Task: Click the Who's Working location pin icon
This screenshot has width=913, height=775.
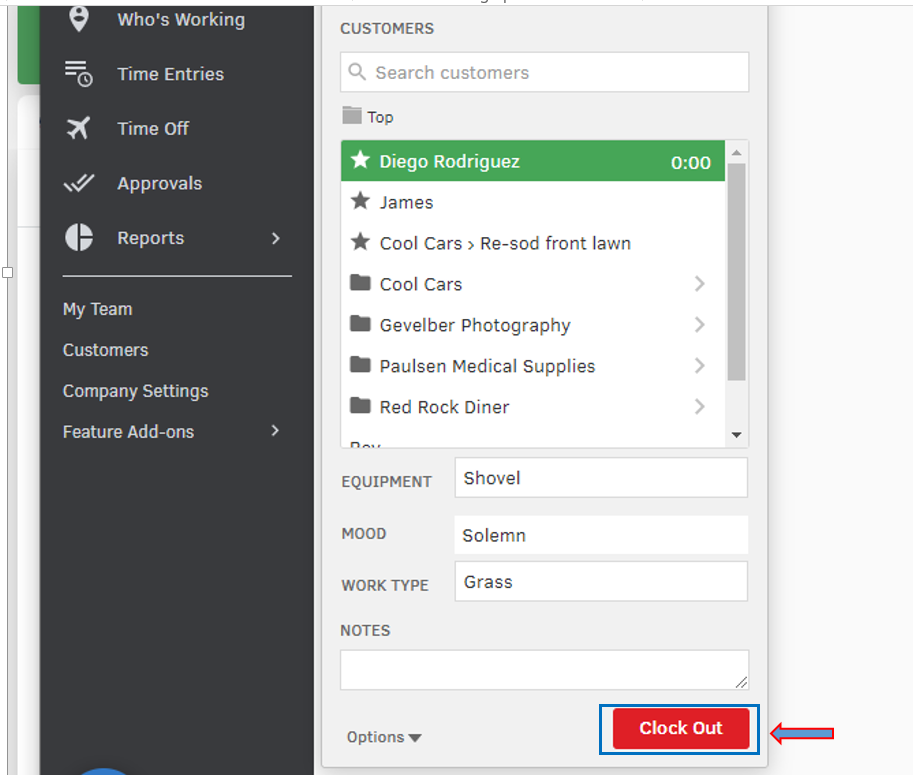Action: pos(78,19)
